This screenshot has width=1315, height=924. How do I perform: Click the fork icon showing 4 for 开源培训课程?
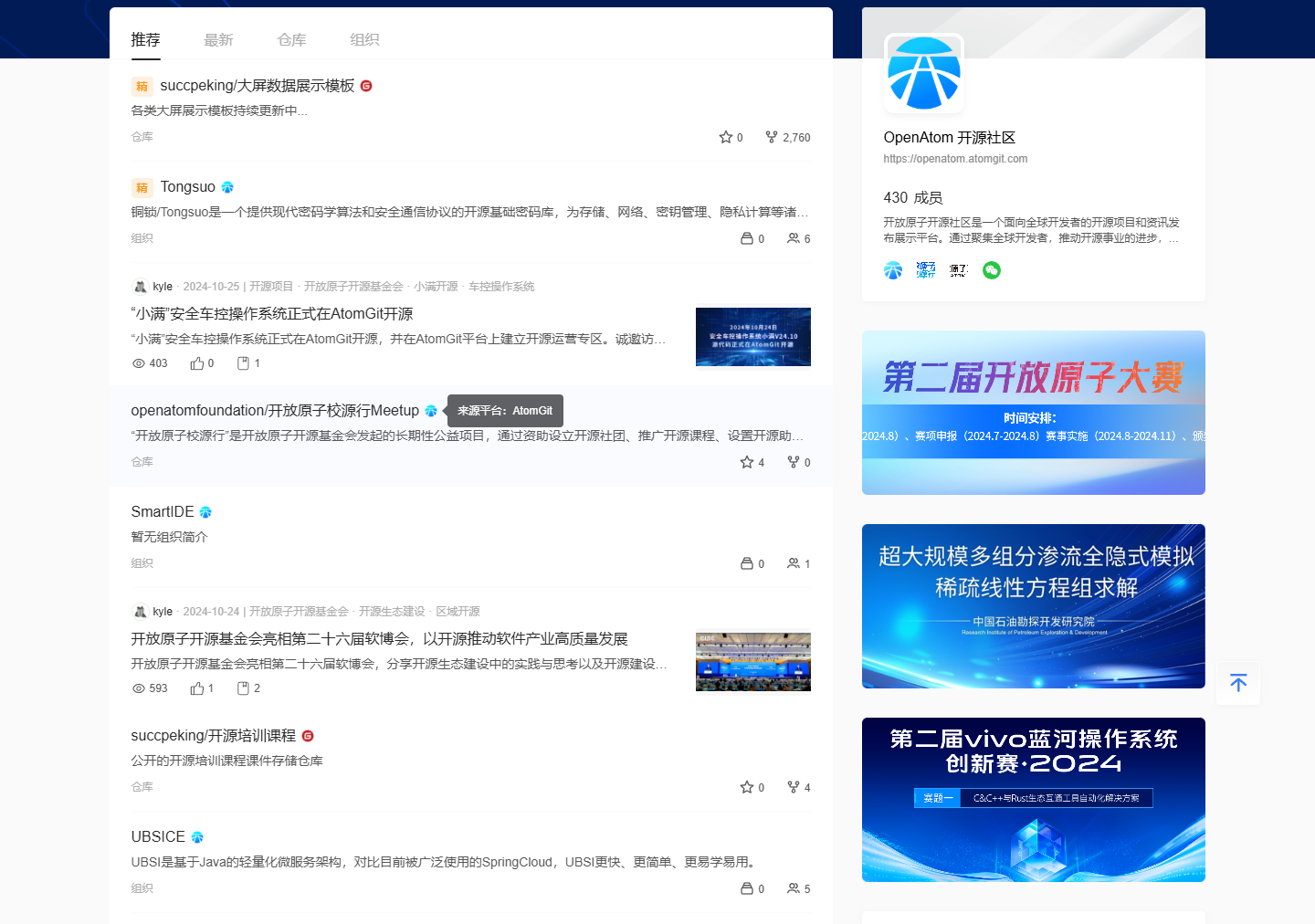click(794, 787)
